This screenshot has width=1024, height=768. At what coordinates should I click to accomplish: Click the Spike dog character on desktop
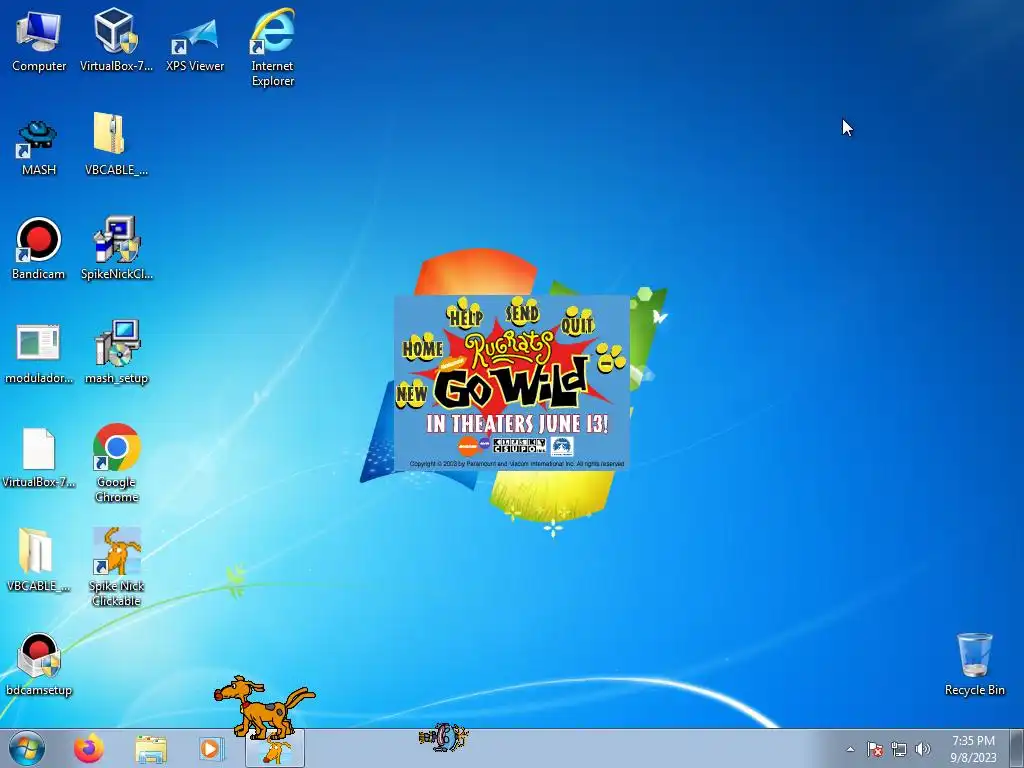(x=264, y=708)
